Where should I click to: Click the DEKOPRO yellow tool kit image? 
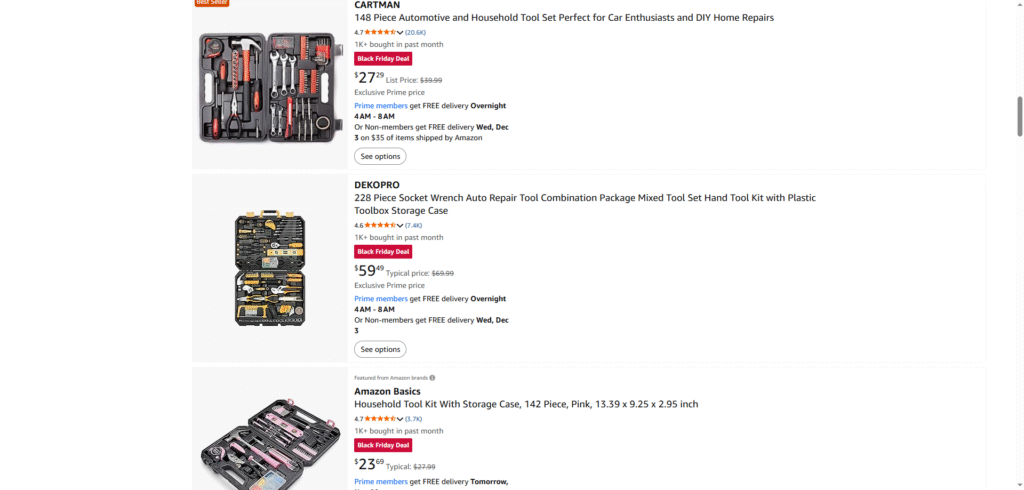[269, 268]
